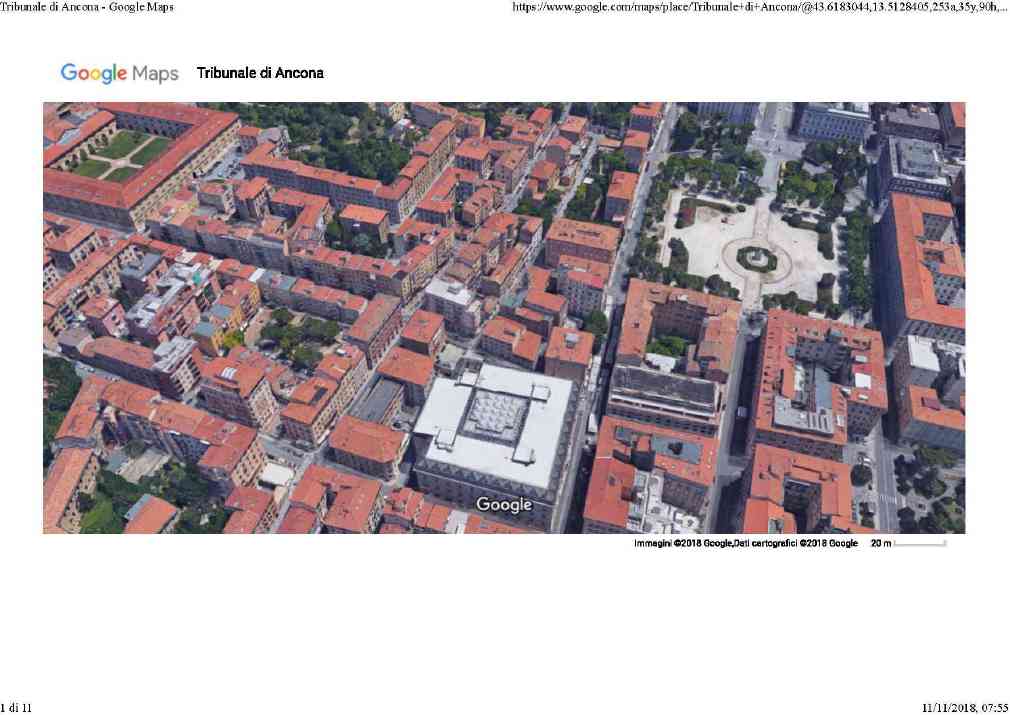Click the 11/11/2018 07:55 timestamp
Viewport: 1010px width, 715px height.
click(x=964, y=708)
